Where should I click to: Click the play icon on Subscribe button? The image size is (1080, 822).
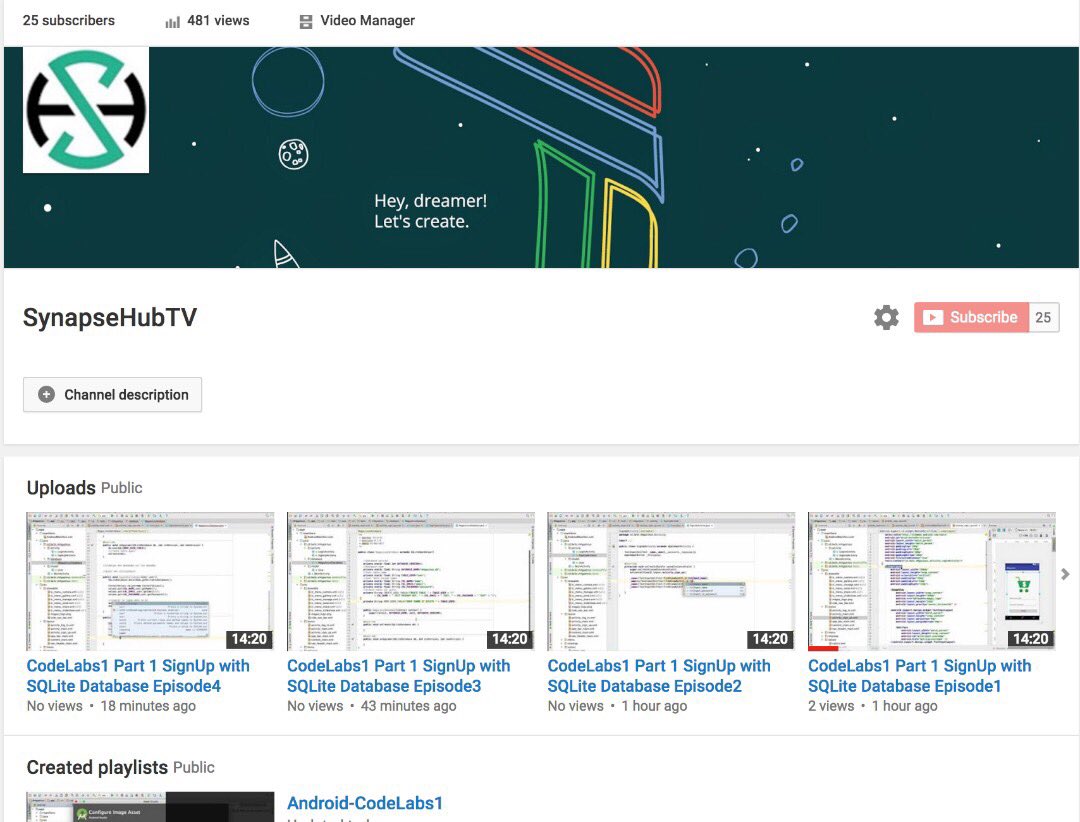click(x=933, y=318)
